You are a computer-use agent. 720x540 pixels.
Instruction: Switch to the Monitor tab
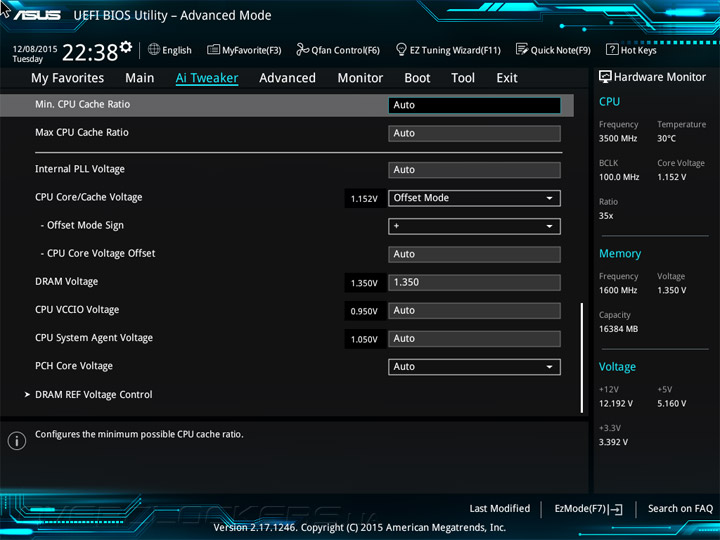tap(360, 78)
